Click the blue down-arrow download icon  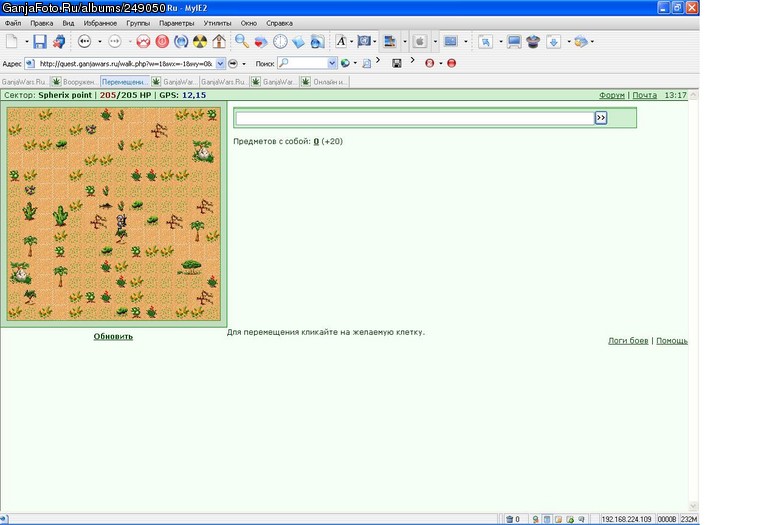click(x=553, y=41)
